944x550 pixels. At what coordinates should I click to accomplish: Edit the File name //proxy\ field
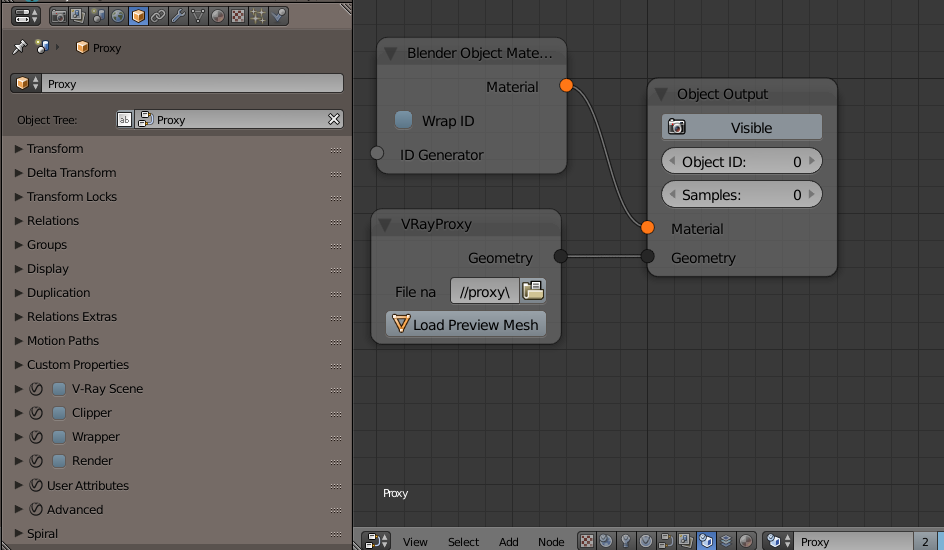(485, 291)
